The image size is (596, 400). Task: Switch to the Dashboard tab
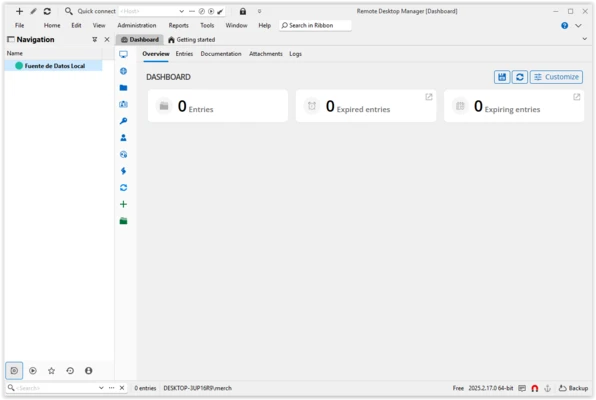[x=140, y=40]
